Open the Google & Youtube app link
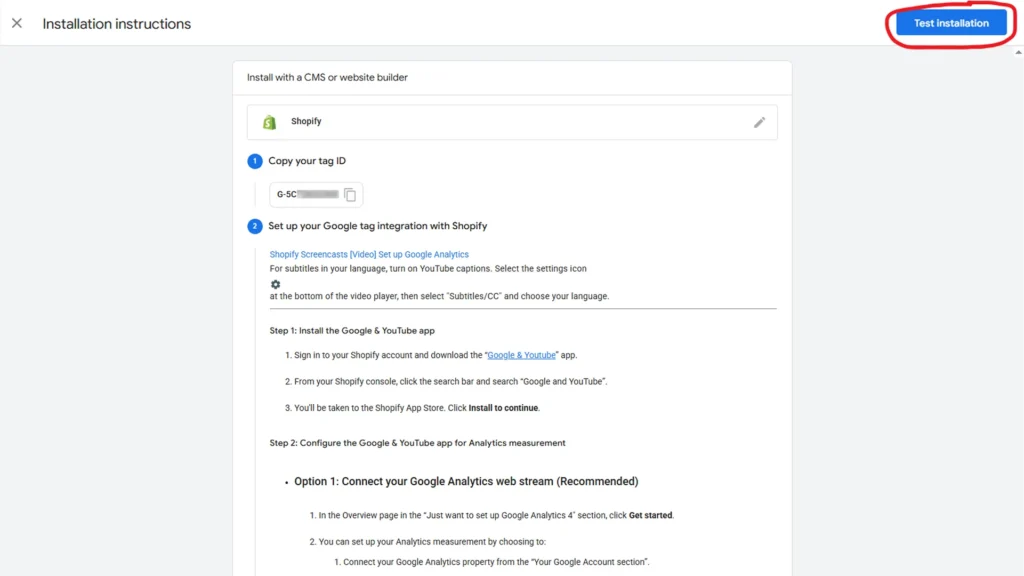The height and width of the screenshot is (576, 1024). (x=520, y=354)
